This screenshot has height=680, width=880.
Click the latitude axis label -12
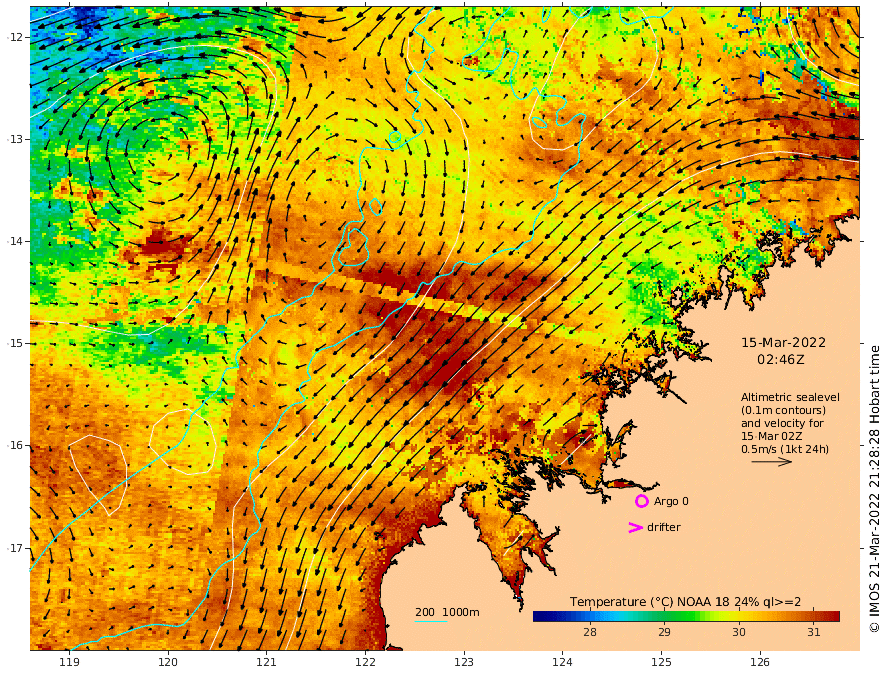[x=16, y=37]
